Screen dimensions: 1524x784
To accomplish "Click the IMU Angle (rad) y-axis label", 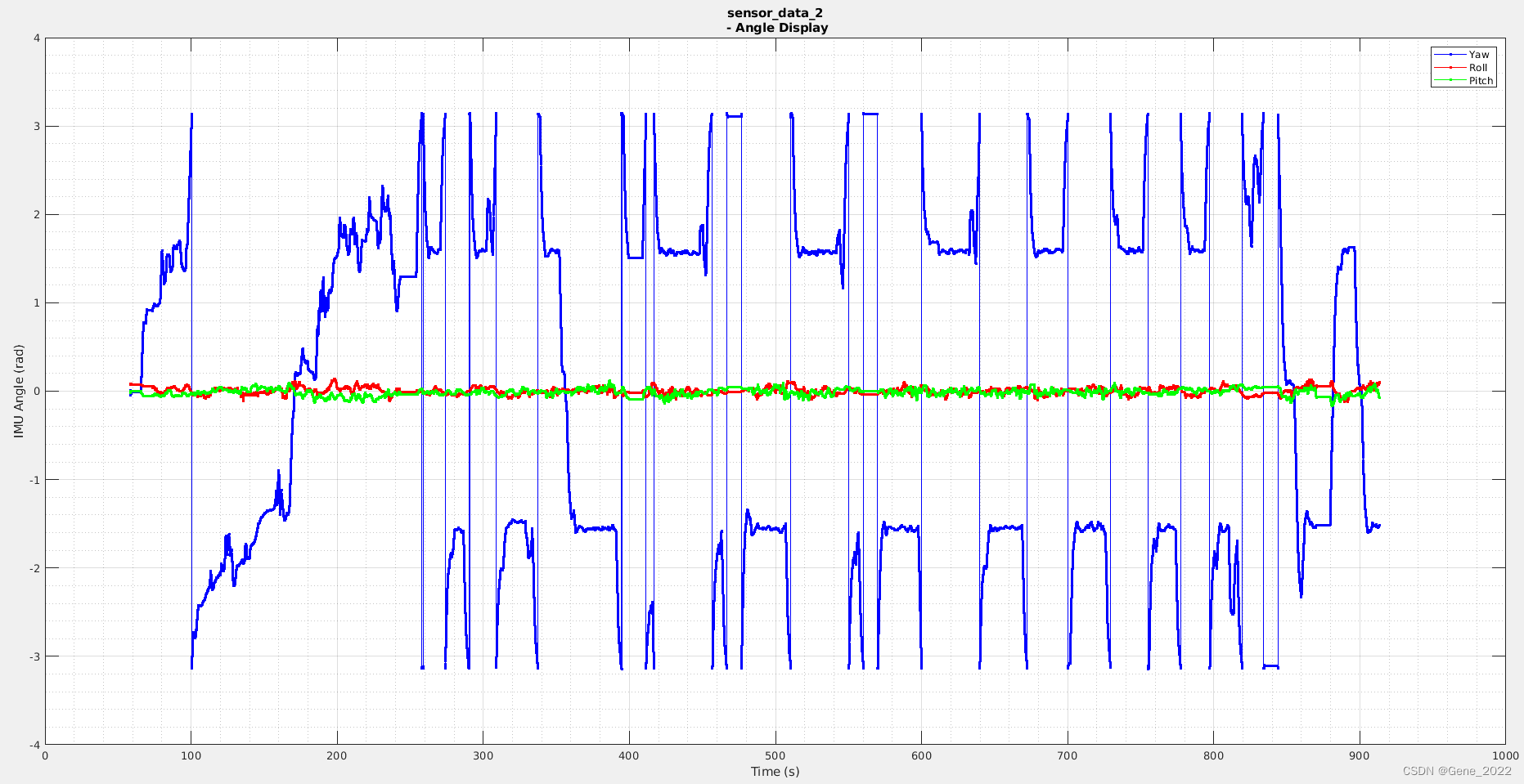I will pyautogui.click(x=19, y=391).
